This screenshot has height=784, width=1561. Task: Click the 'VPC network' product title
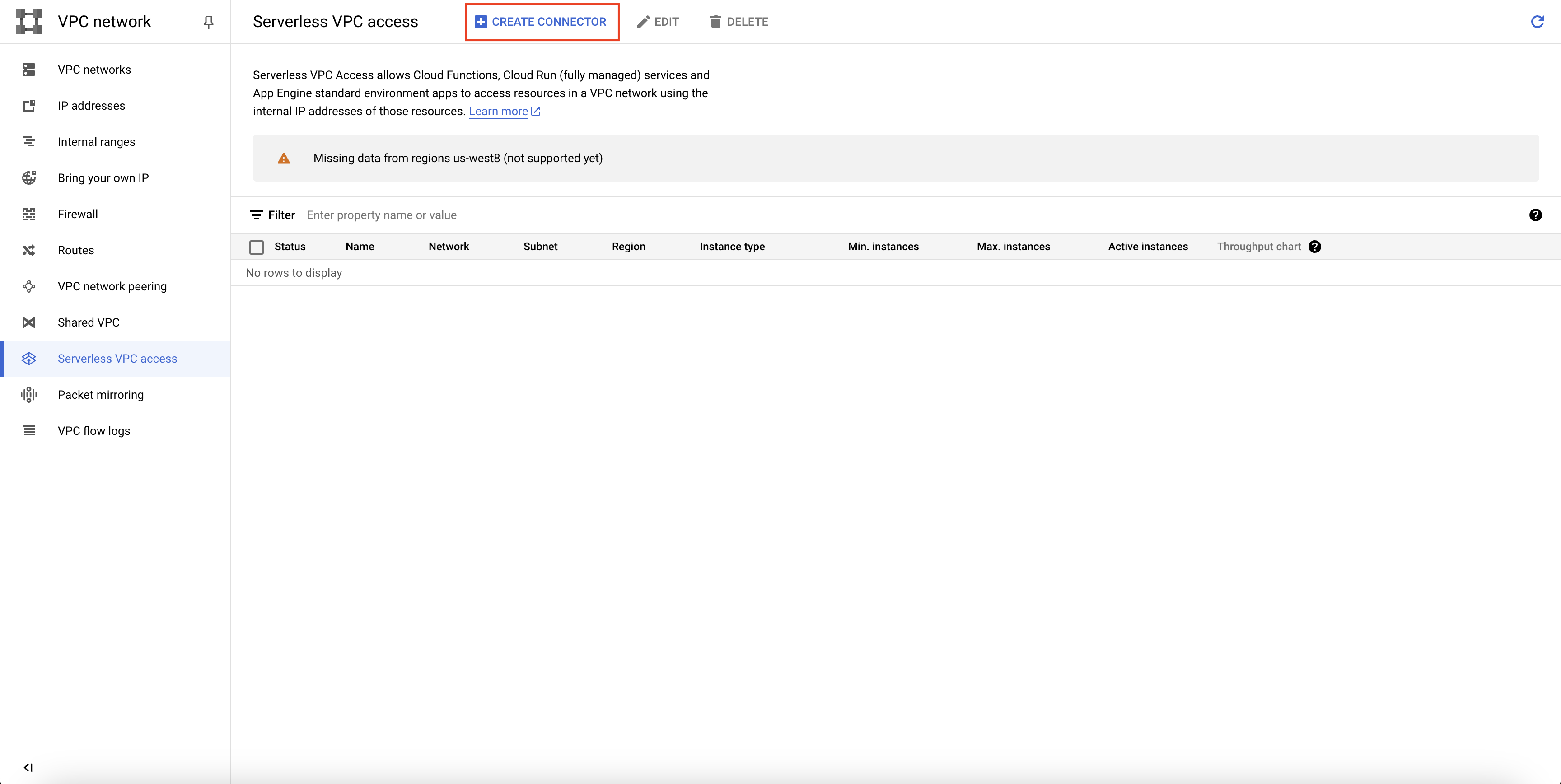104,22
